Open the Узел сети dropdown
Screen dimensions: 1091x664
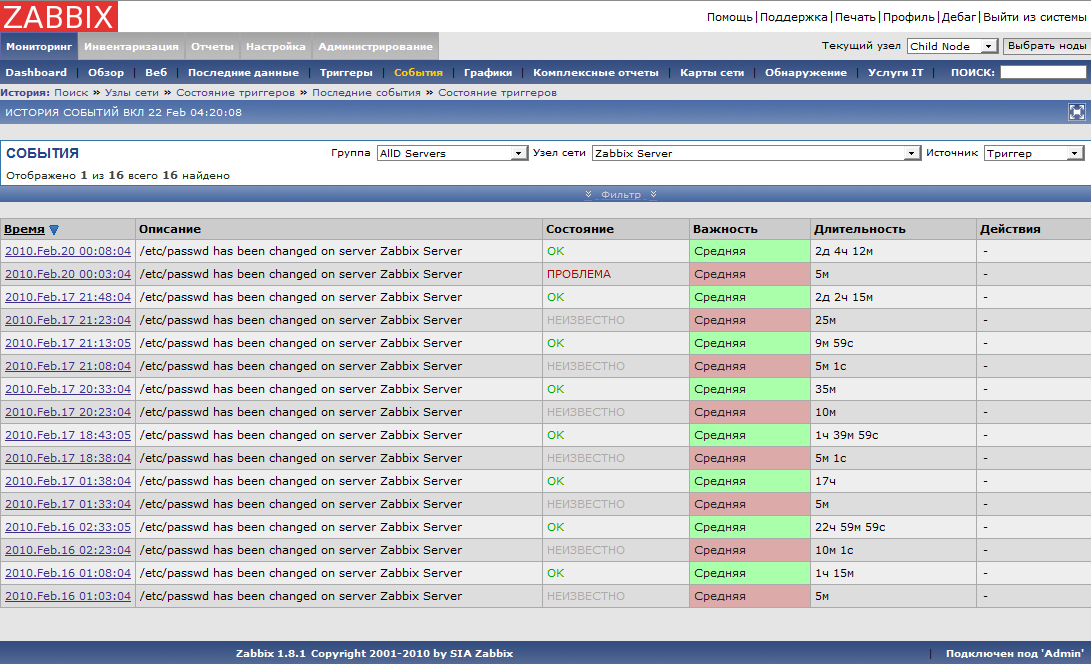point(756,153)
